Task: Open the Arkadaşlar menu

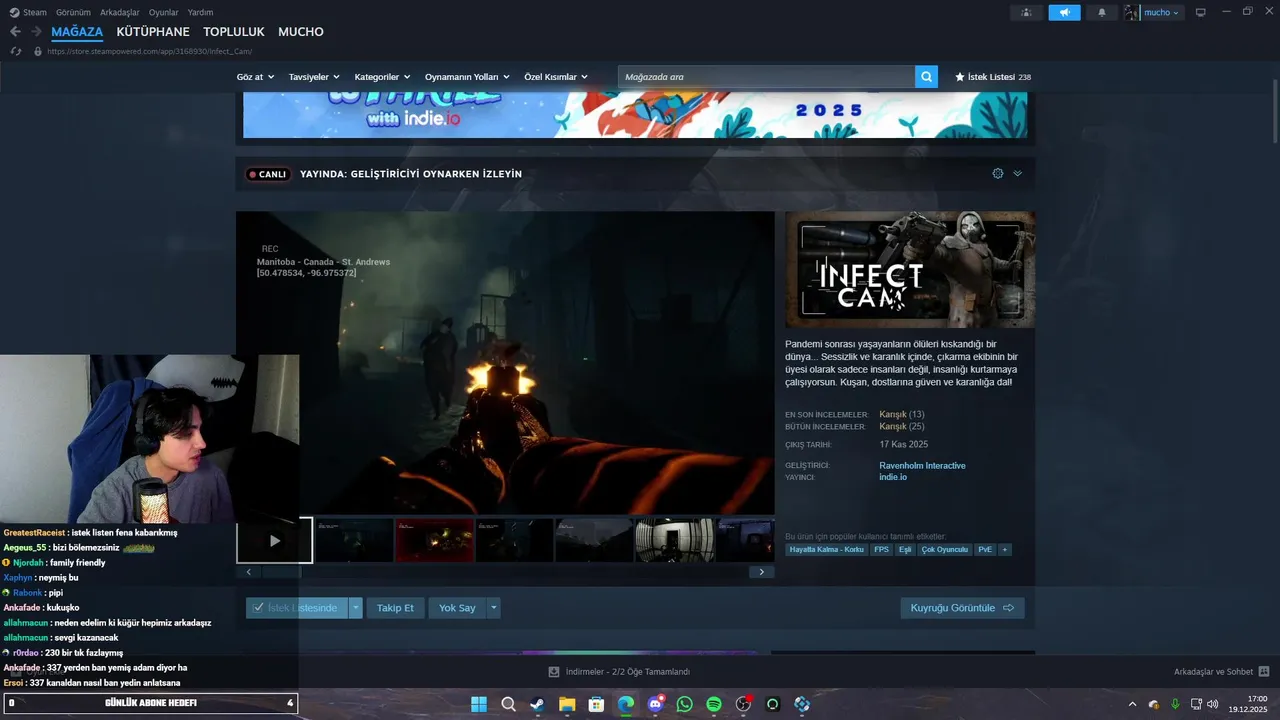Action: coord(120,12)
